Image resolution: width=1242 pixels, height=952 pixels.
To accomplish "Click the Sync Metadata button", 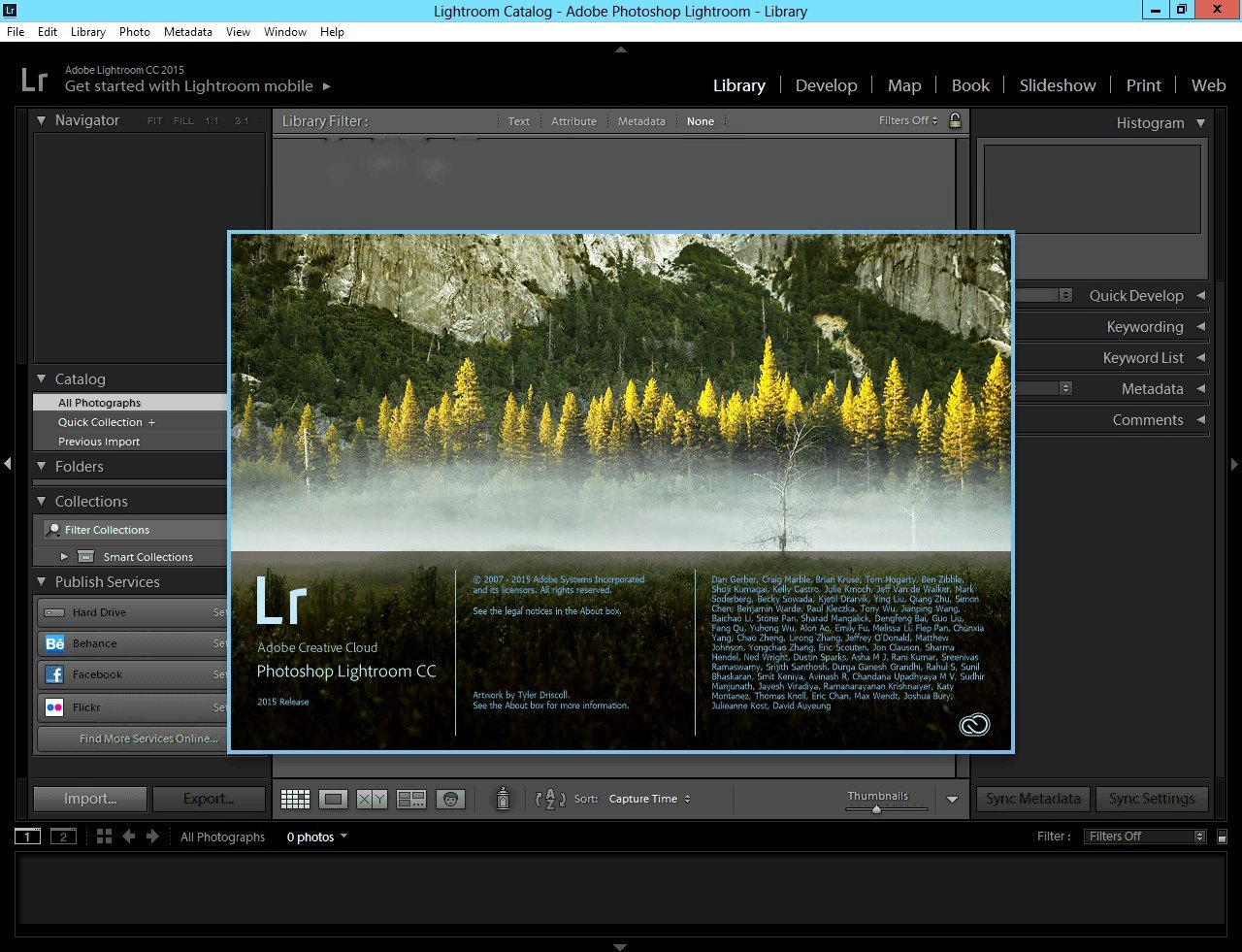I will pos(1033,799).
